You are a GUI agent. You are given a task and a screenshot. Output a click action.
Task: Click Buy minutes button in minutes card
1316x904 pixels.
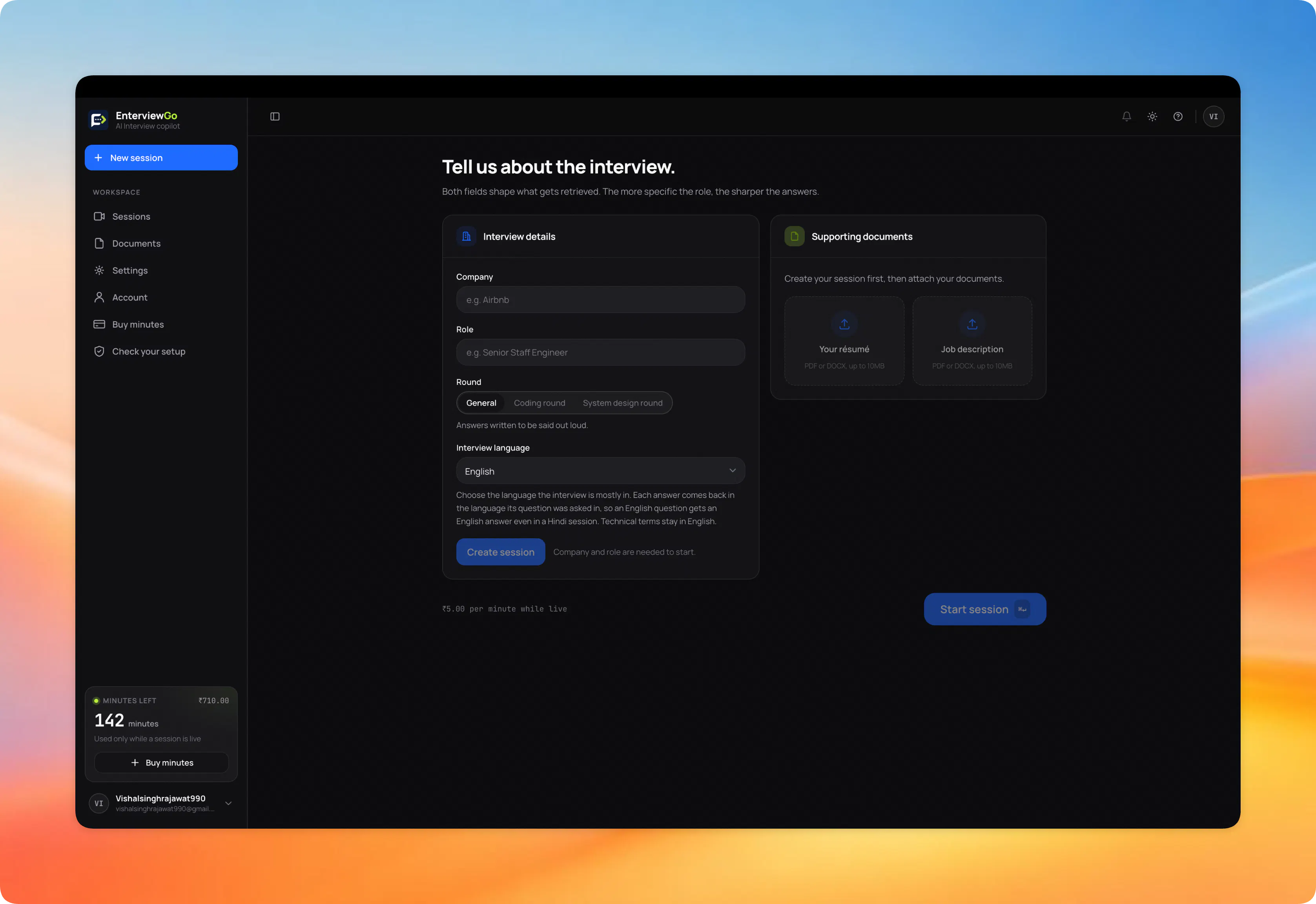(x=161, y=762)
